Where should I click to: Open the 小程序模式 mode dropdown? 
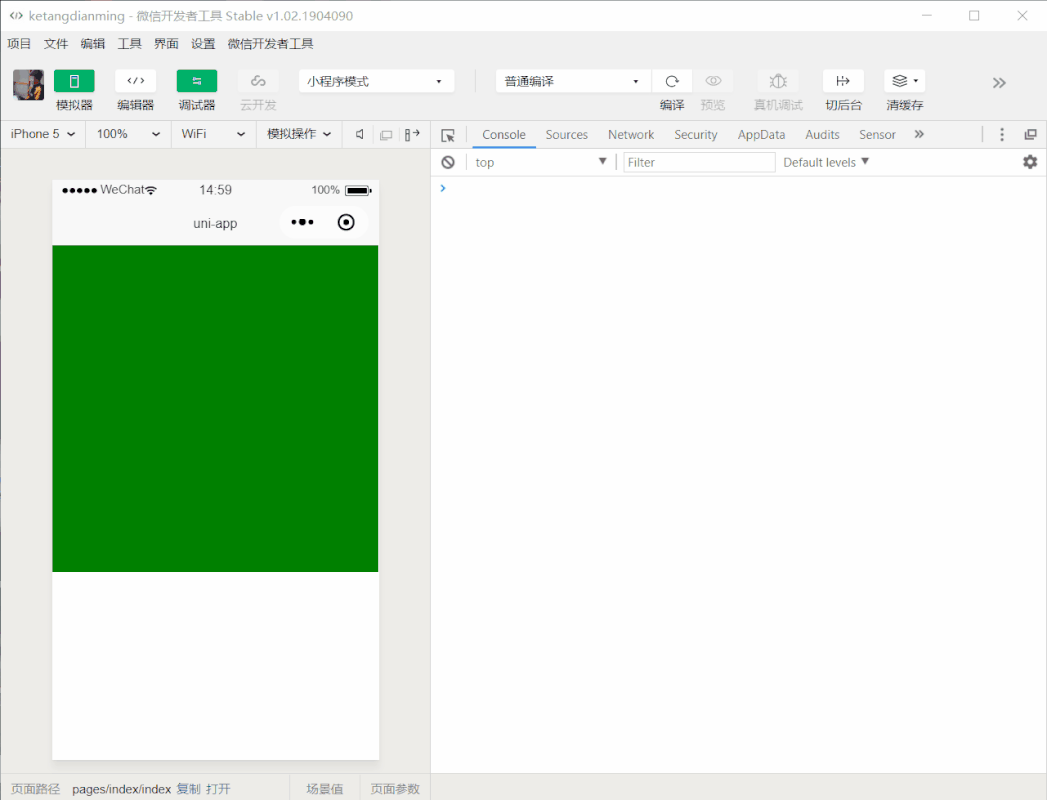tap(377, 81)
